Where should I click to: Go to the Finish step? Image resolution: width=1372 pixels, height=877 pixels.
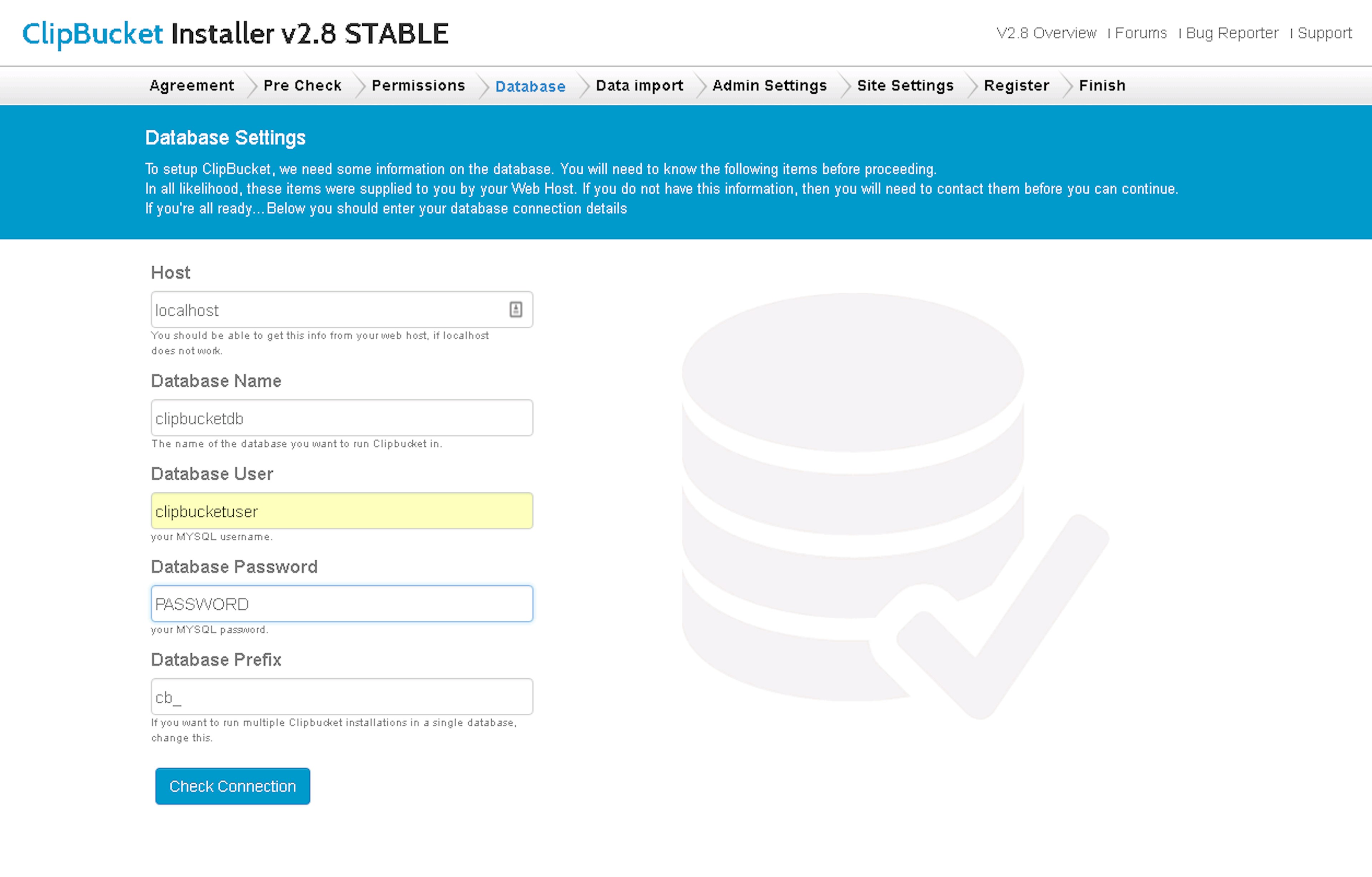pyautogui.click(x=1102, y=85)
